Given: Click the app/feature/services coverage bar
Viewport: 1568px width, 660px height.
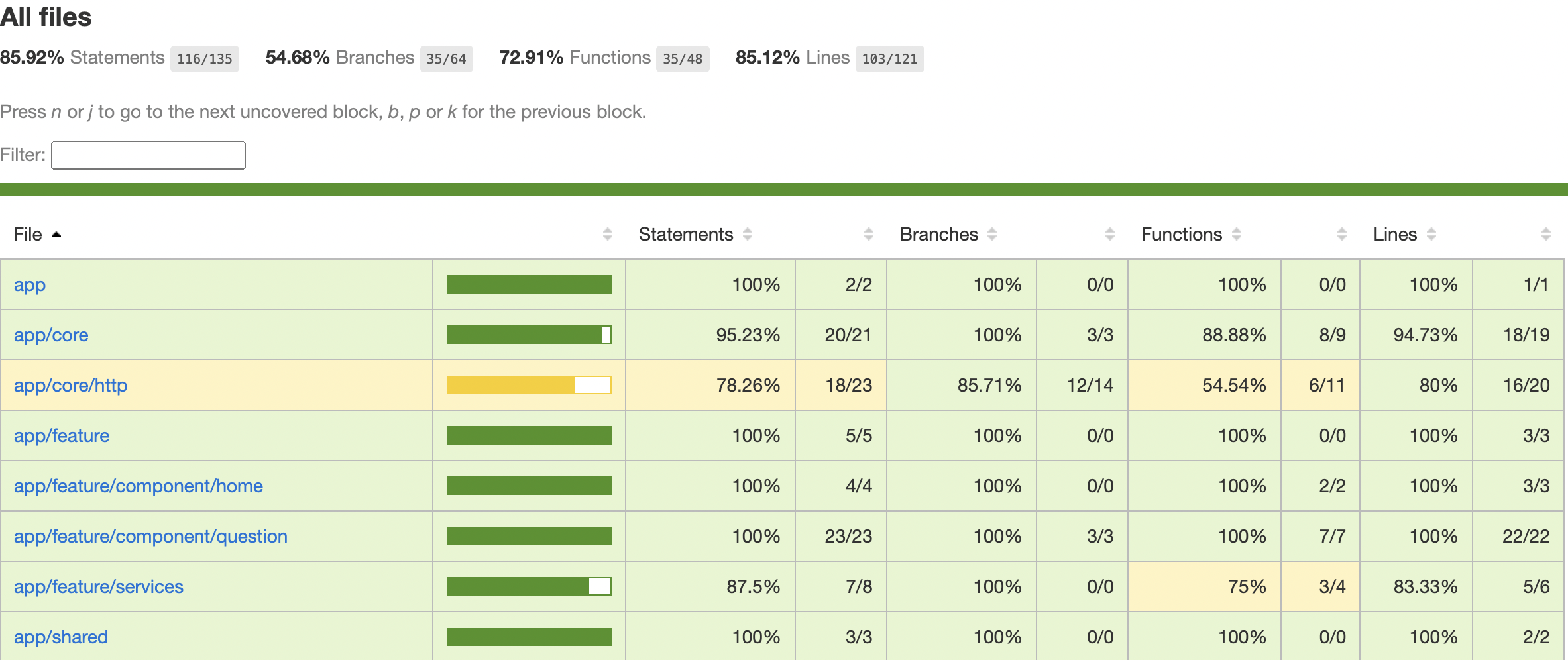Looking at the screenshot, I should click(529, 586).
